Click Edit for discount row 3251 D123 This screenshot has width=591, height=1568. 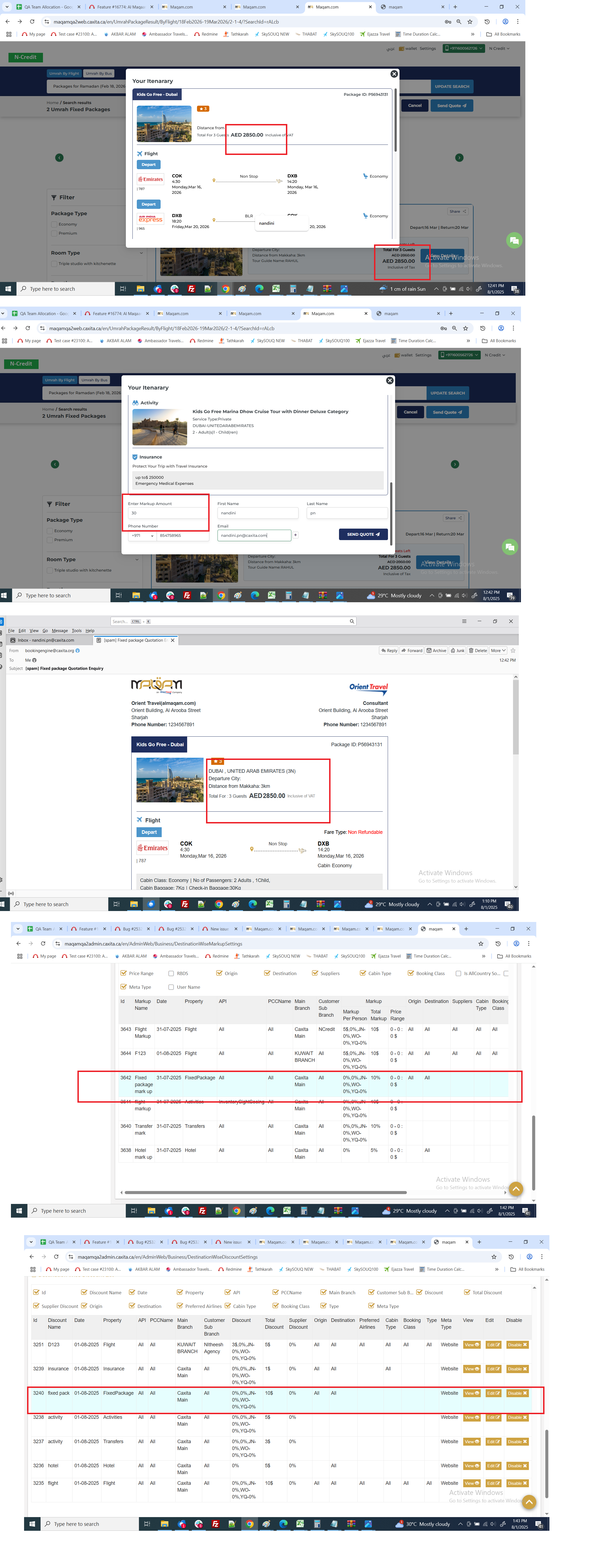point(493,1345)
